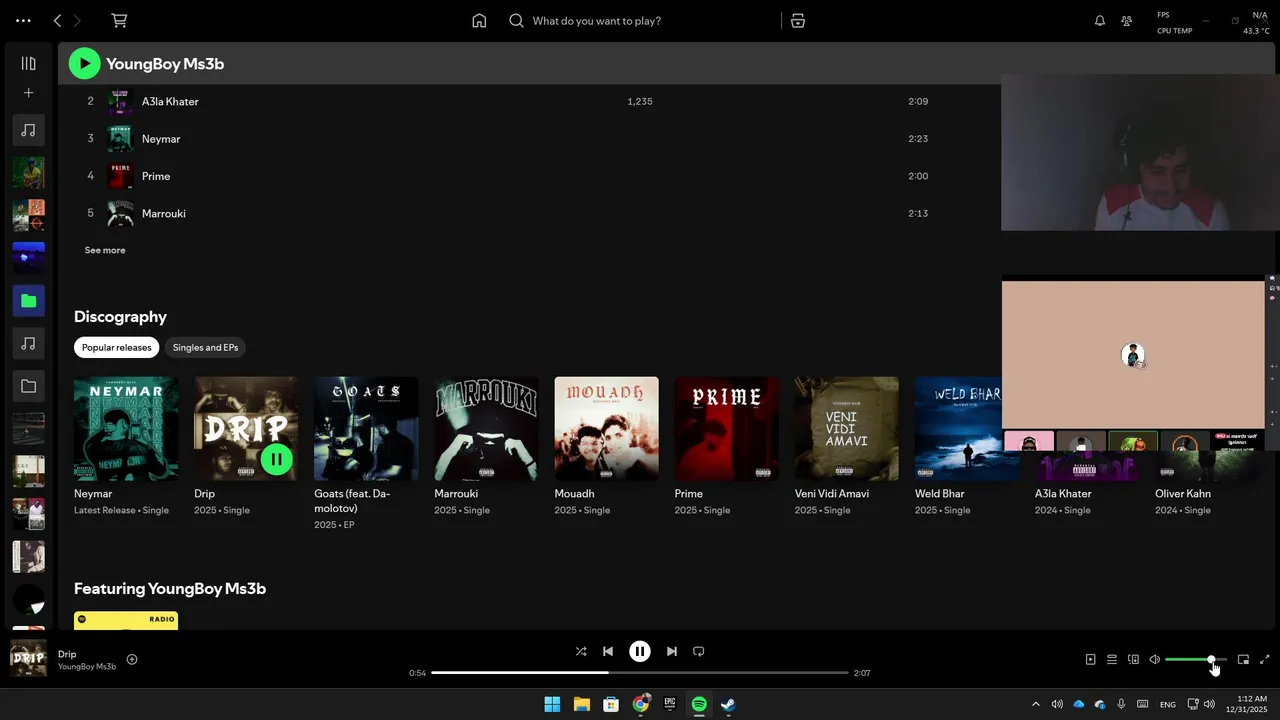This screenshot has height=720, width=1280.
Task: Open Windows Start menu
Action: click(x=552, y=704)
